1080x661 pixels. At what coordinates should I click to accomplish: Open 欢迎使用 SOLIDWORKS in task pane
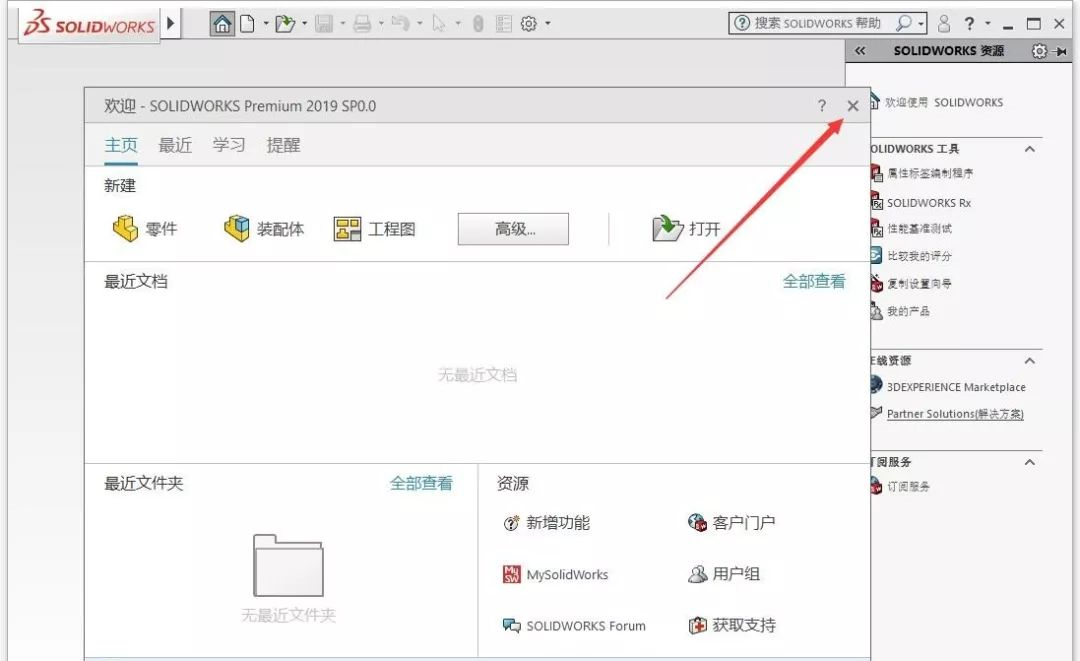click(x=944, y=103)
